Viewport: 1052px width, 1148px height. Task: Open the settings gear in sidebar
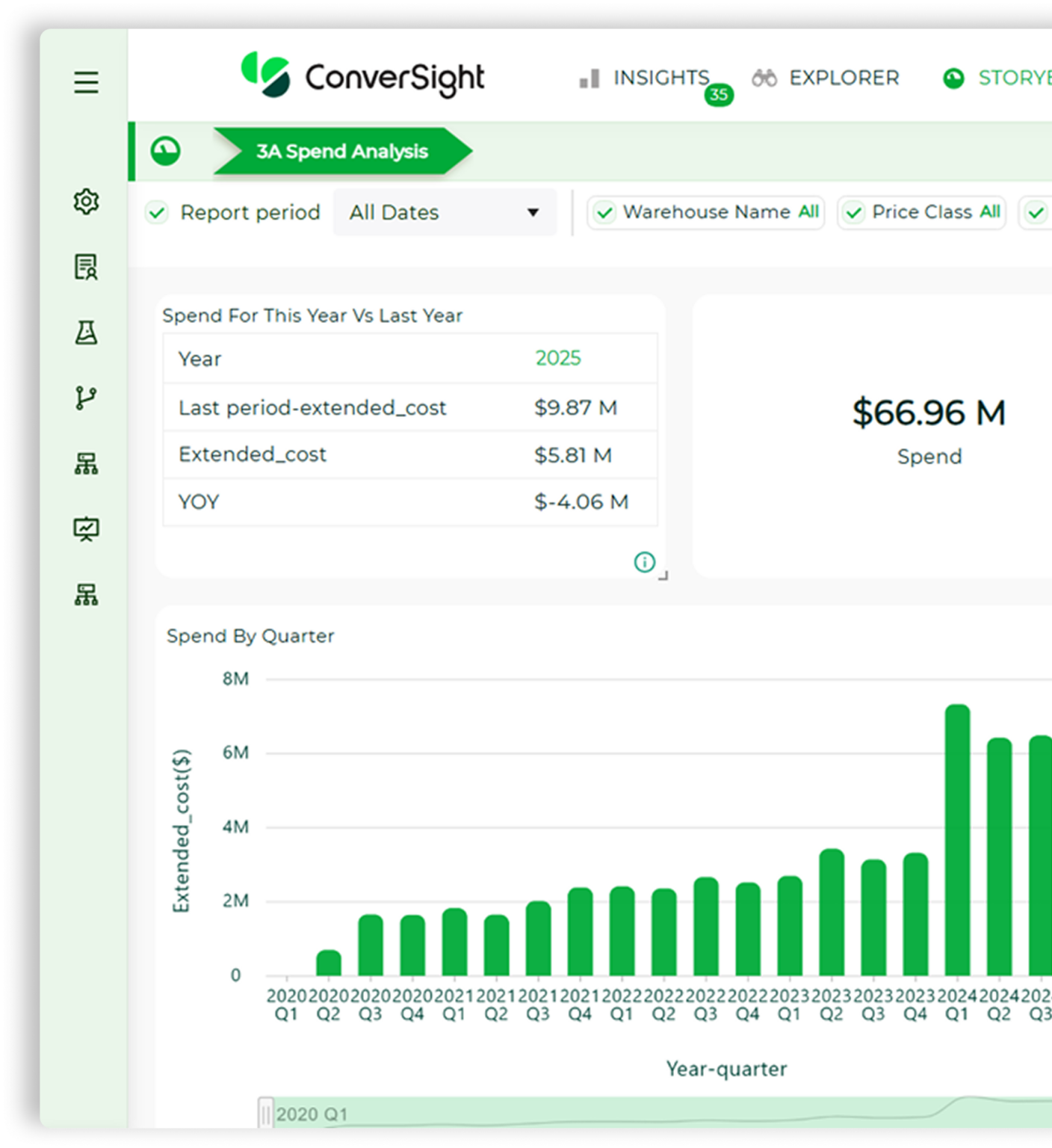(86, 202)
